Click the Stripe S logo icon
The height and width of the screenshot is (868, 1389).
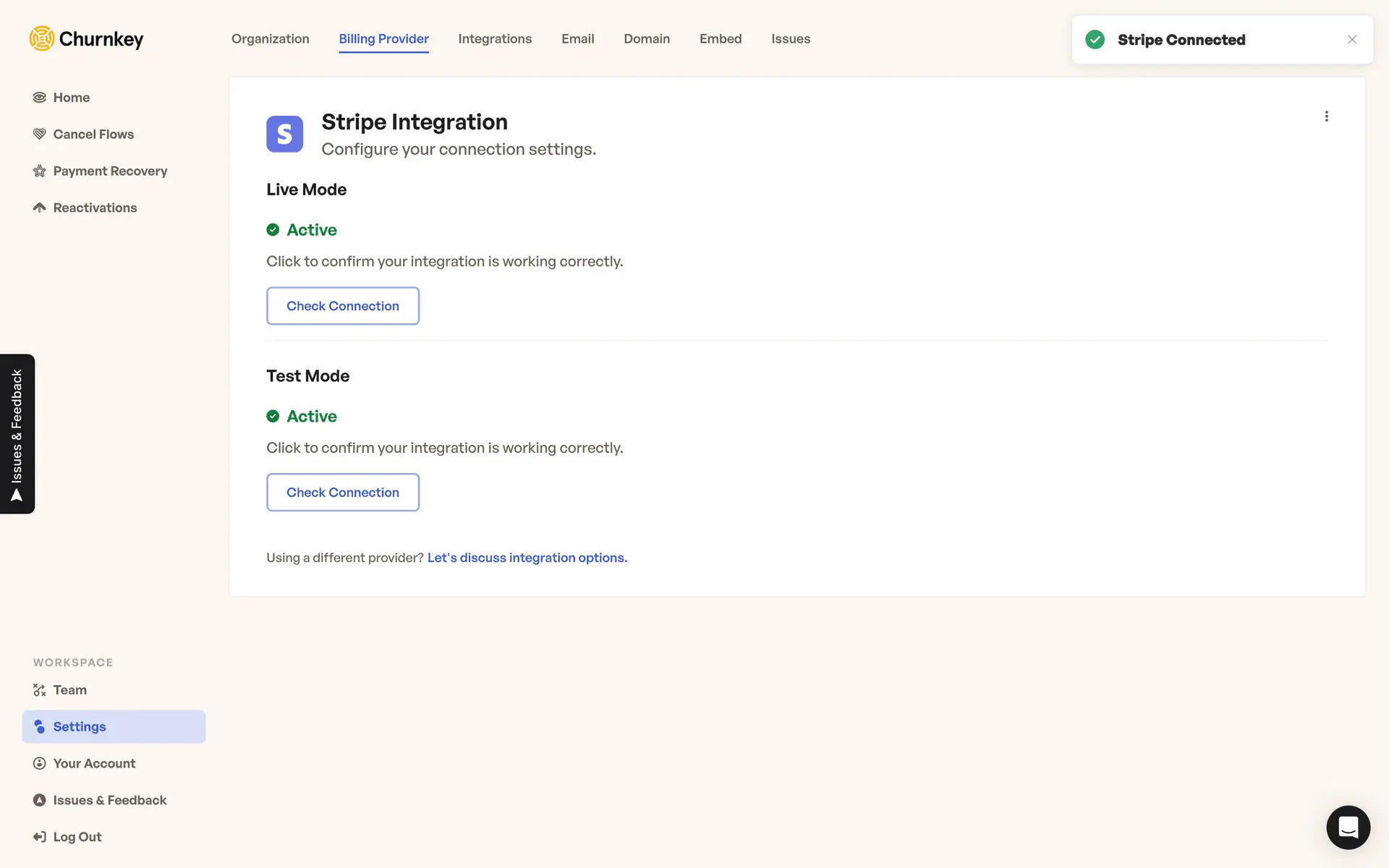(284, 134)
